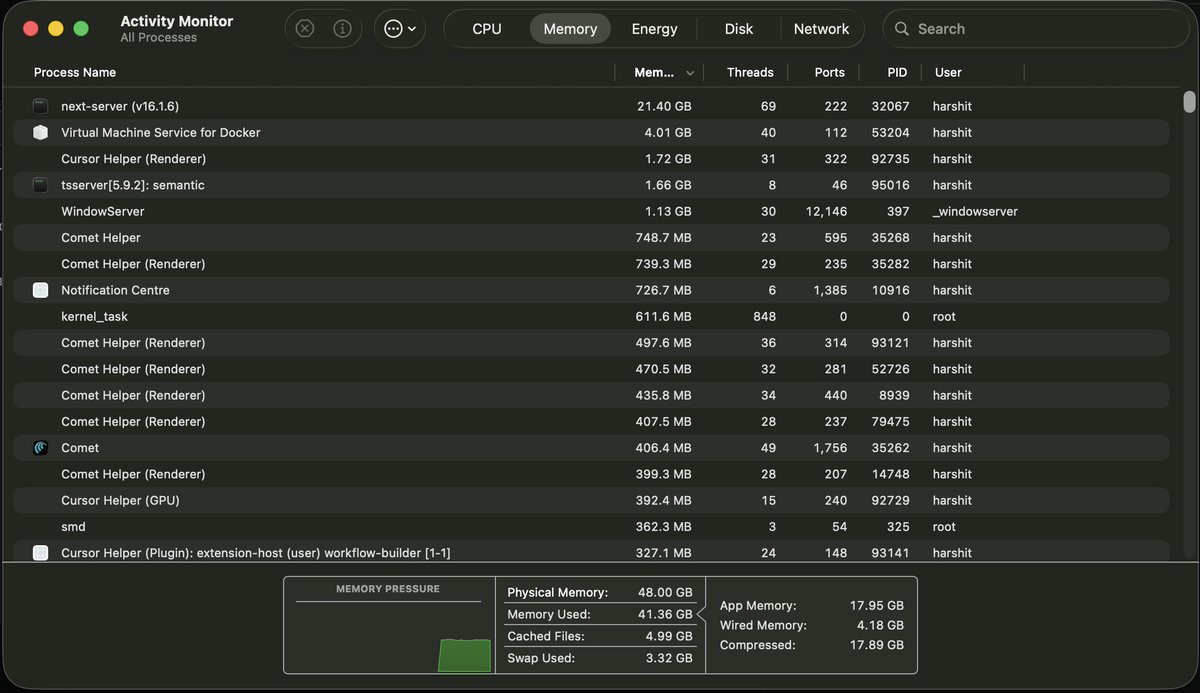The image size is (1200, 693).
Task: Sort by Process Name column header
Action: 75,72
